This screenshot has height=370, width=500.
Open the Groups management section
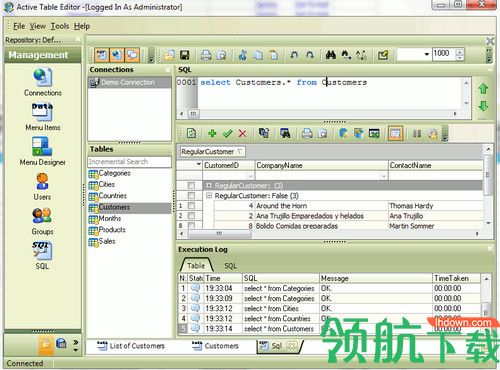click(x=42, y=221)
